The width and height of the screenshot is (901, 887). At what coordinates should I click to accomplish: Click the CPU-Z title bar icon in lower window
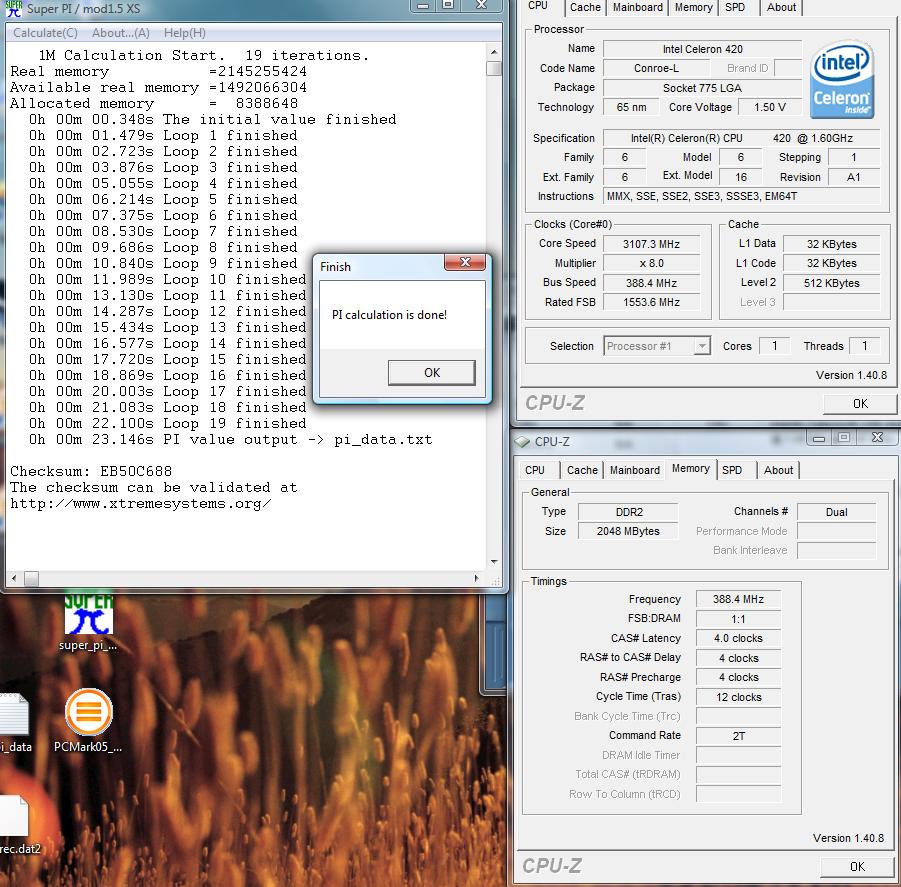pos(522,441)
